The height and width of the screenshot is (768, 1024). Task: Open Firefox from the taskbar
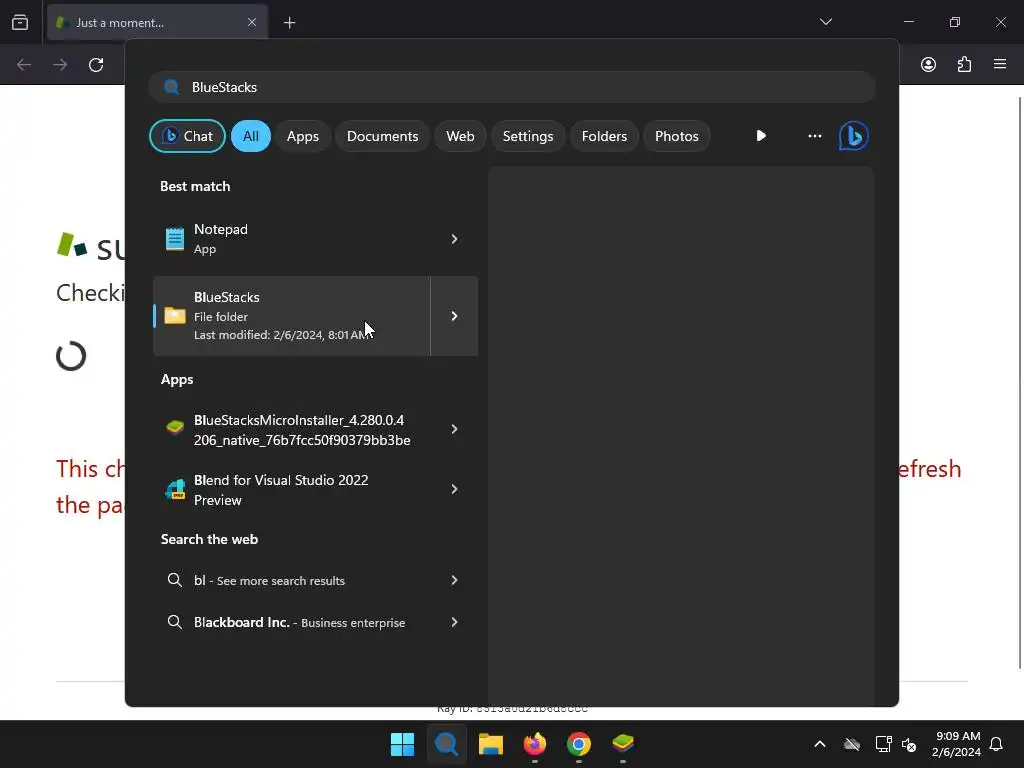coord(535,744)
